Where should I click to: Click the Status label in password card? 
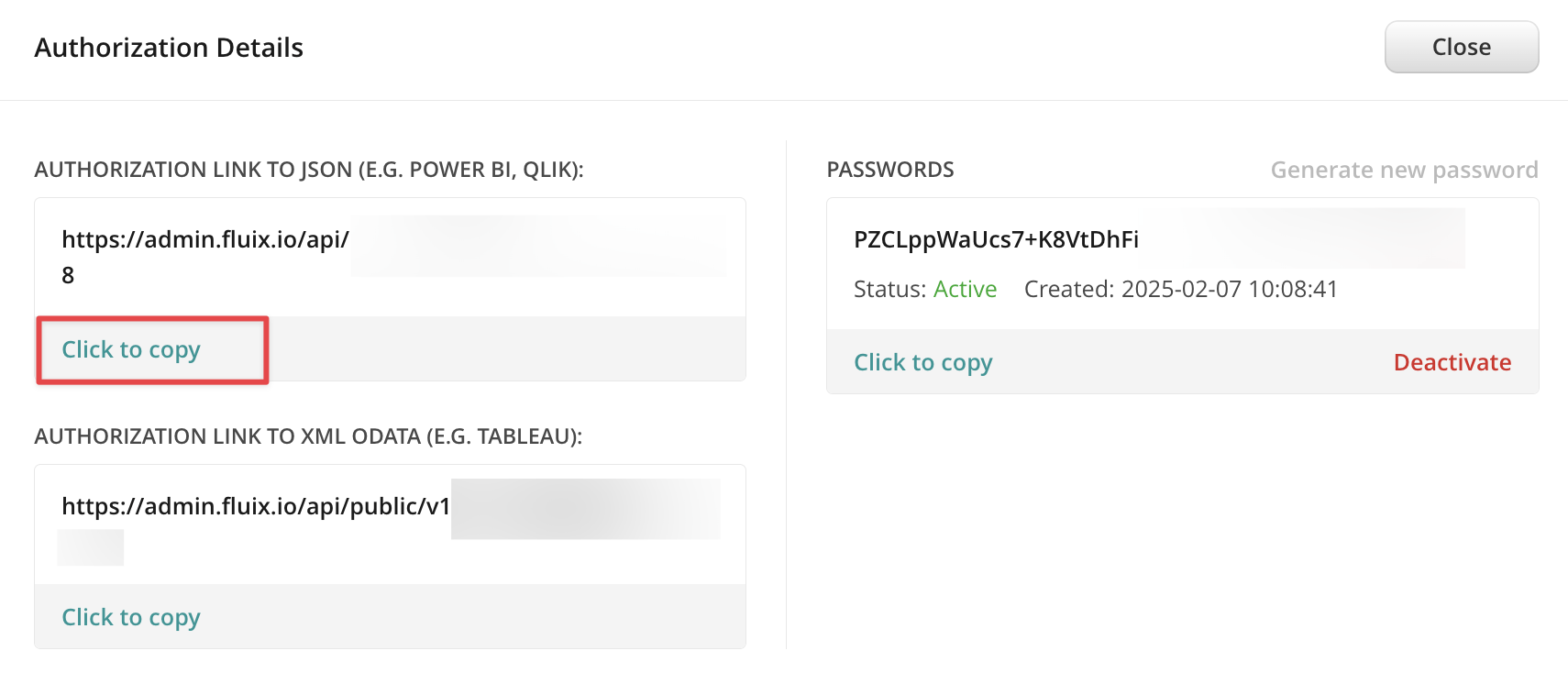[x=889, y=289]
